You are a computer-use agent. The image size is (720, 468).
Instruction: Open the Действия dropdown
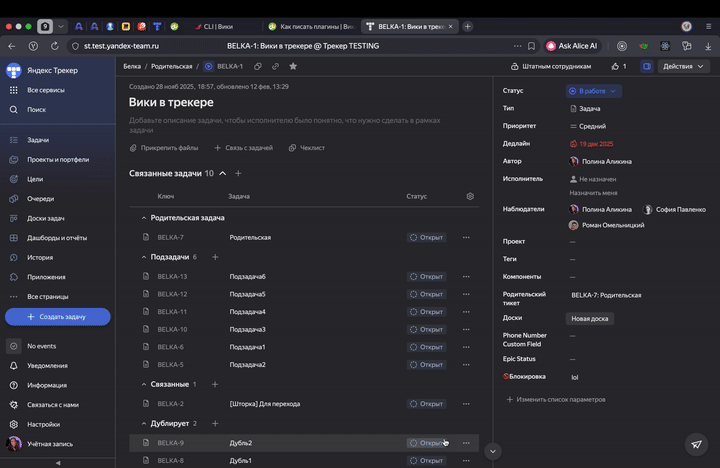point(683,67)
